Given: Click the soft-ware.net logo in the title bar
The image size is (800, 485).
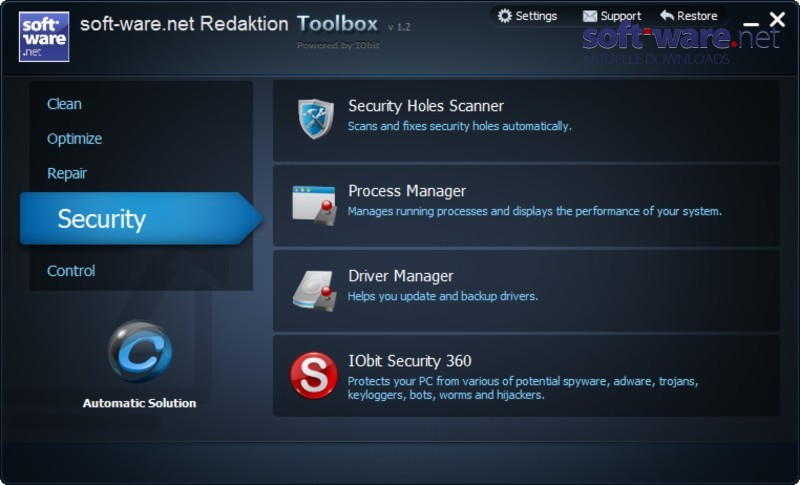Looking at the screenshot, I should [44, 37].
